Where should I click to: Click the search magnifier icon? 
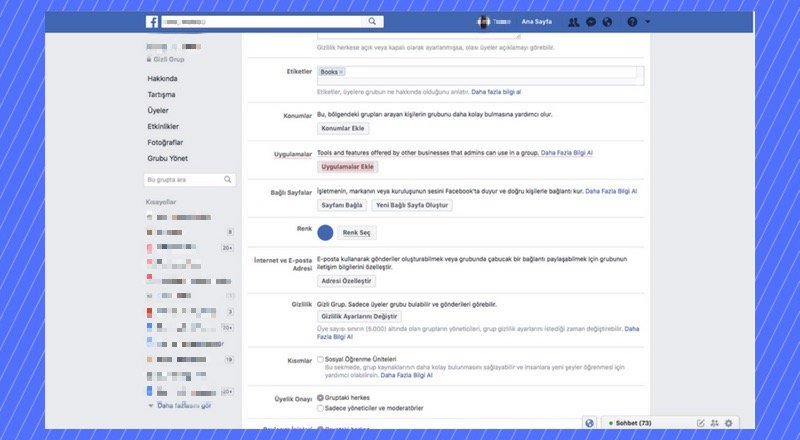tap(372, 21)
